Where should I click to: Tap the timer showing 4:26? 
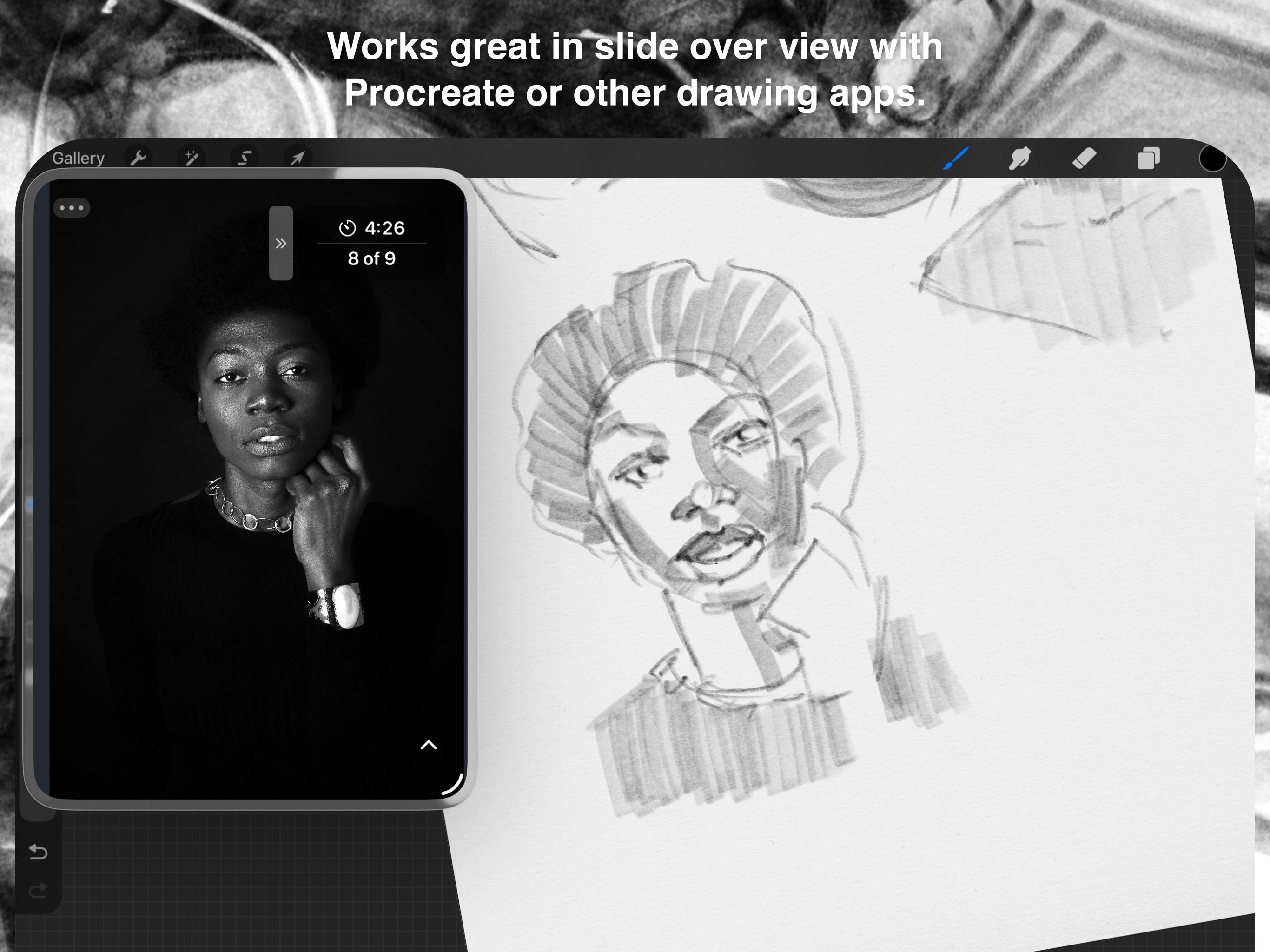(x=374, y=229)
